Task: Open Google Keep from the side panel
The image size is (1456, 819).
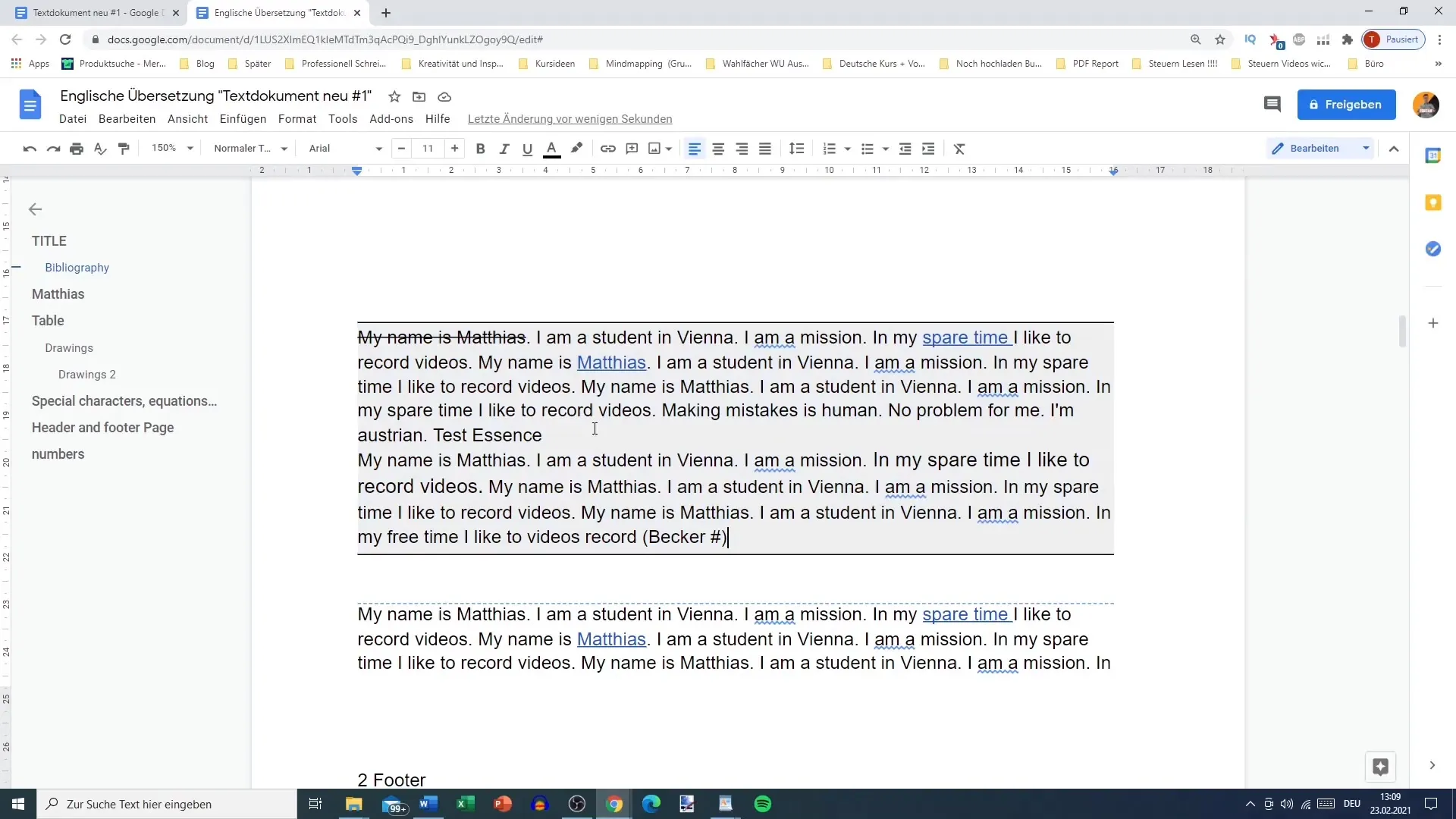Action: [x=1433, y=202]
